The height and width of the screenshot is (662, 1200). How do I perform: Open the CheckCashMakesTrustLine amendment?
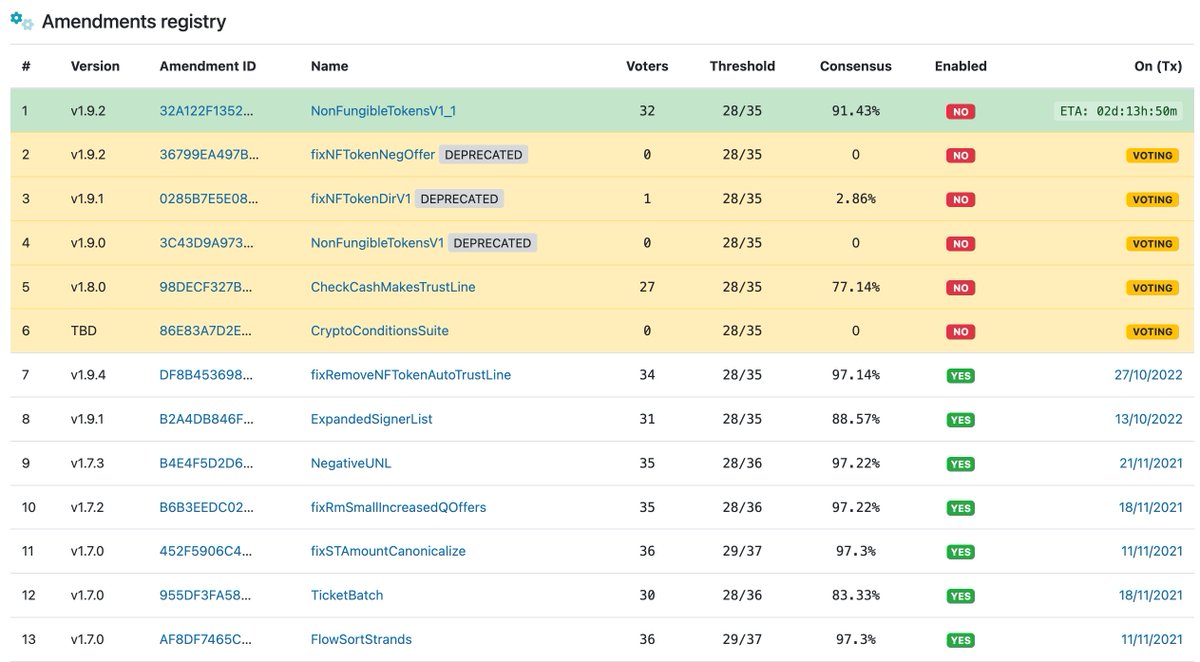click(x=393, y=287)
